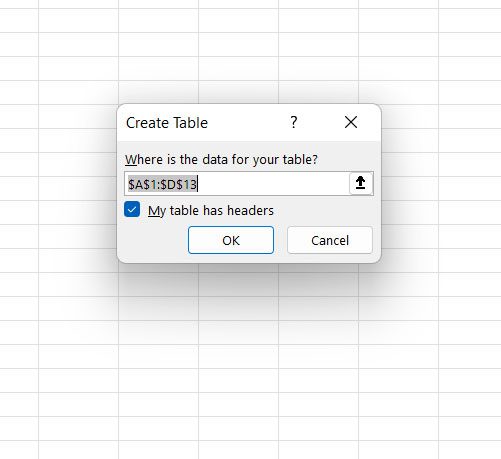Click the Collapse Dialog up-arrow icon
Viewport: 501px width, 459px height.
pos(360,183)
